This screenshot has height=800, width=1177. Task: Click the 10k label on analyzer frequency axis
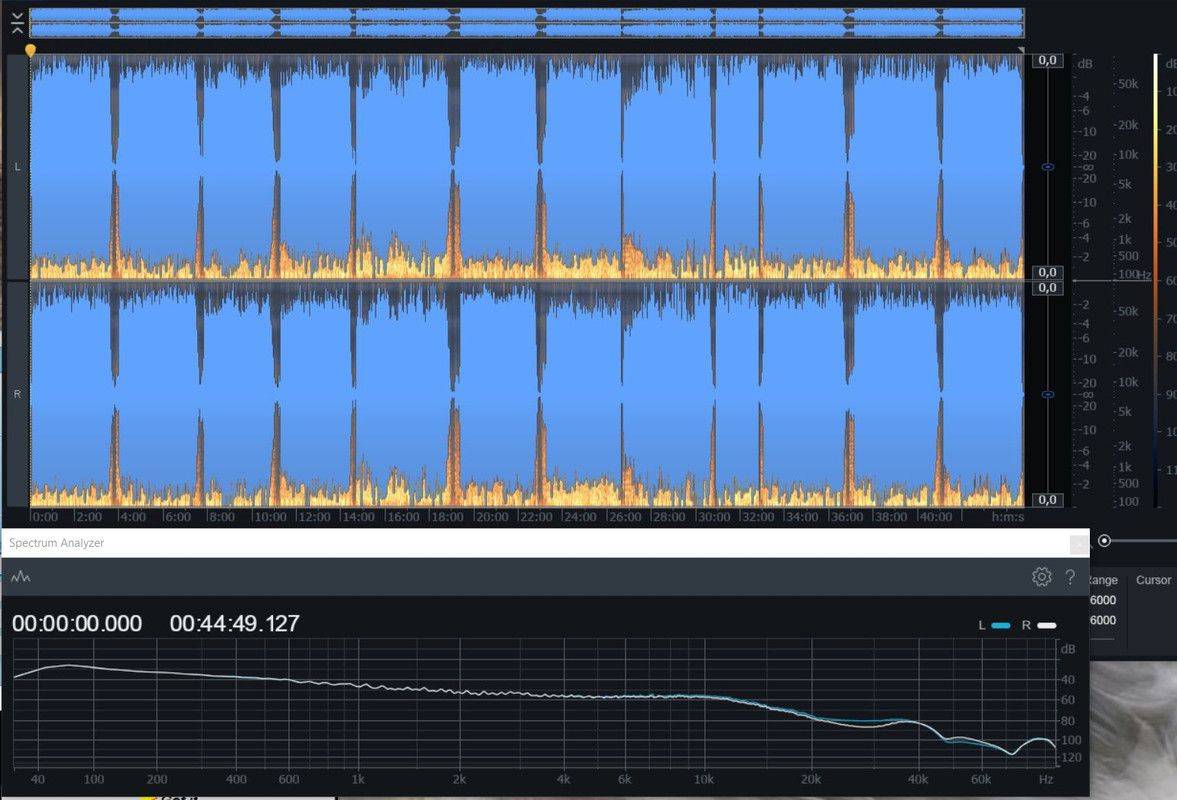(703, 780)
